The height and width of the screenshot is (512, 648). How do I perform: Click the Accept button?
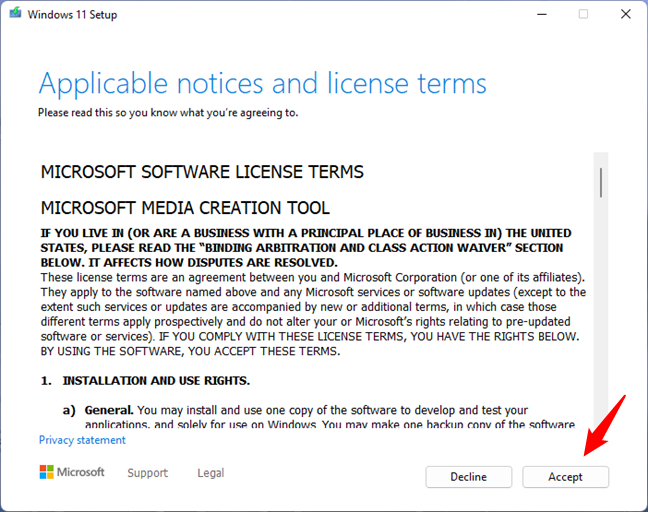click(565, 477)
